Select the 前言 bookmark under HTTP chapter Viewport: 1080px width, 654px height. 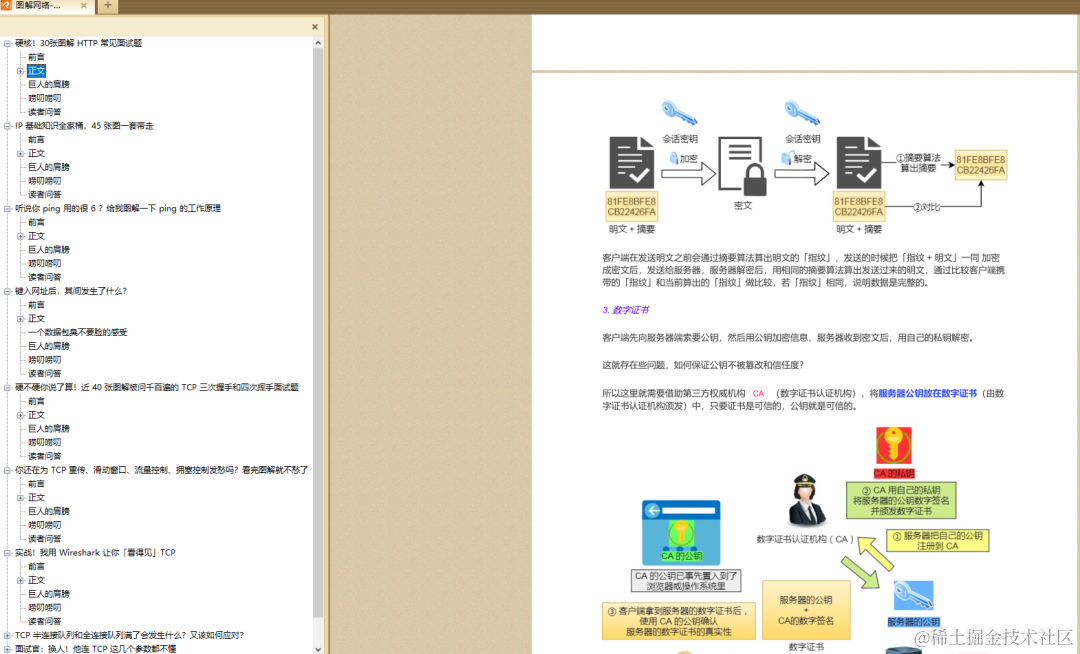point(36,57)
